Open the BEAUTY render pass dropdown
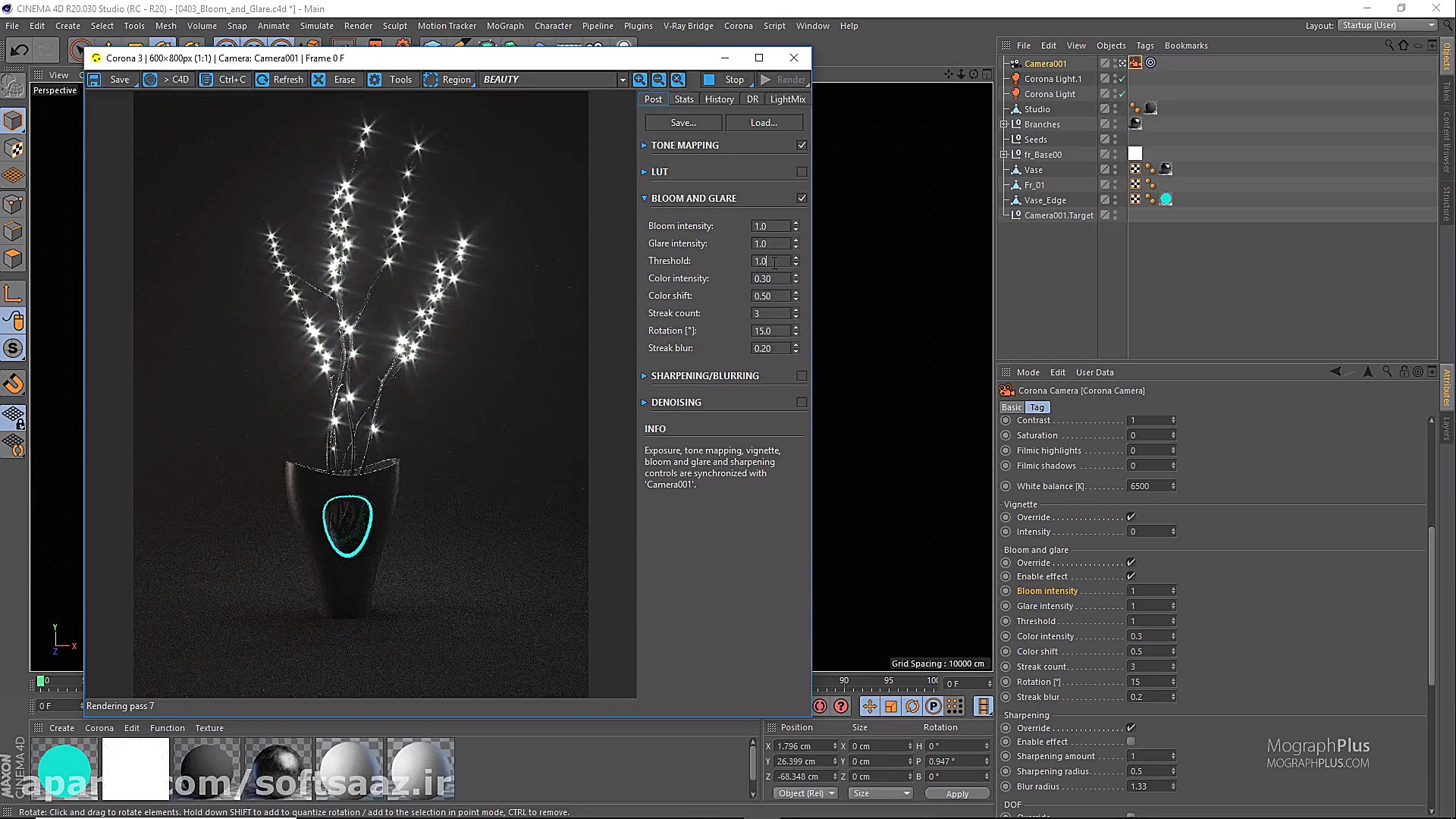The image size is (1456, 819). 623,80
